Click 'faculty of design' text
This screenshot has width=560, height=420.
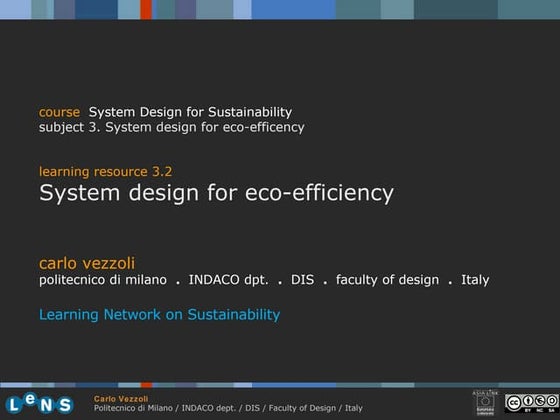[388, 280]
